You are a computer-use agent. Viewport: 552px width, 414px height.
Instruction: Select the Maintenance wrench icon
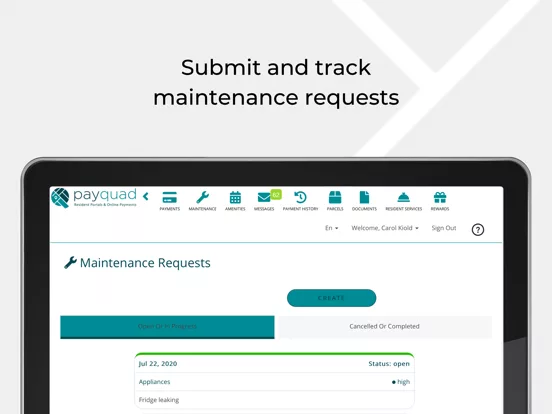point(202,197)
